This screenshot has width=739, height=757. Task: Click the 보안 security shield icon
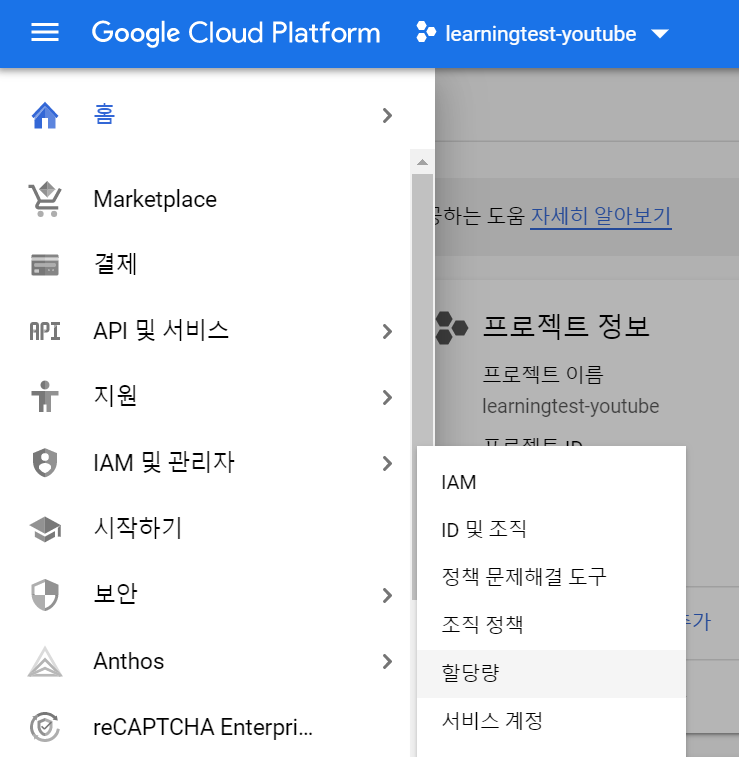45,595
